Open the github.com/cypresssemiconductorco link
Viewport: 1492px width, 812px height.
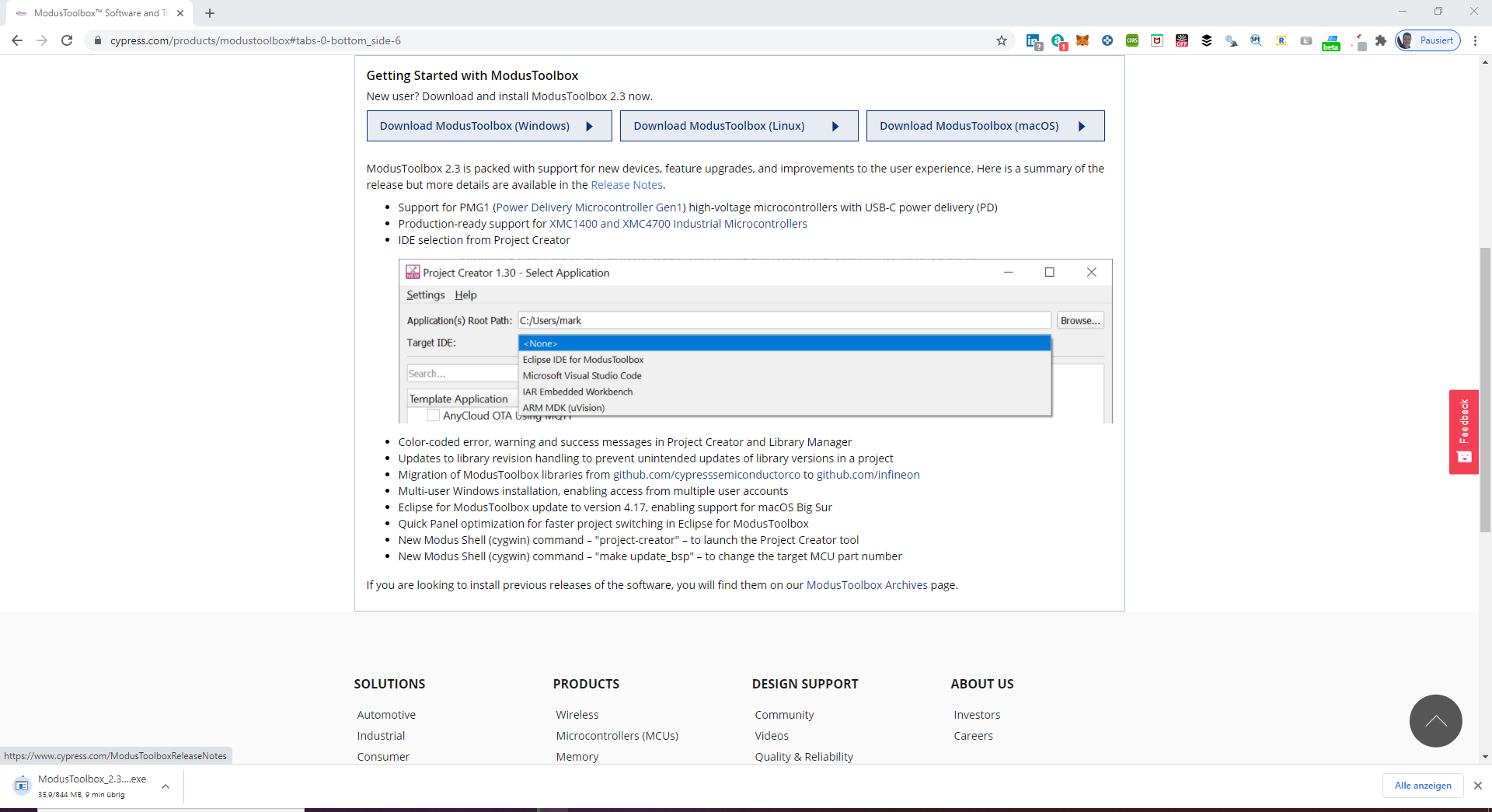(x=706, y=475)
